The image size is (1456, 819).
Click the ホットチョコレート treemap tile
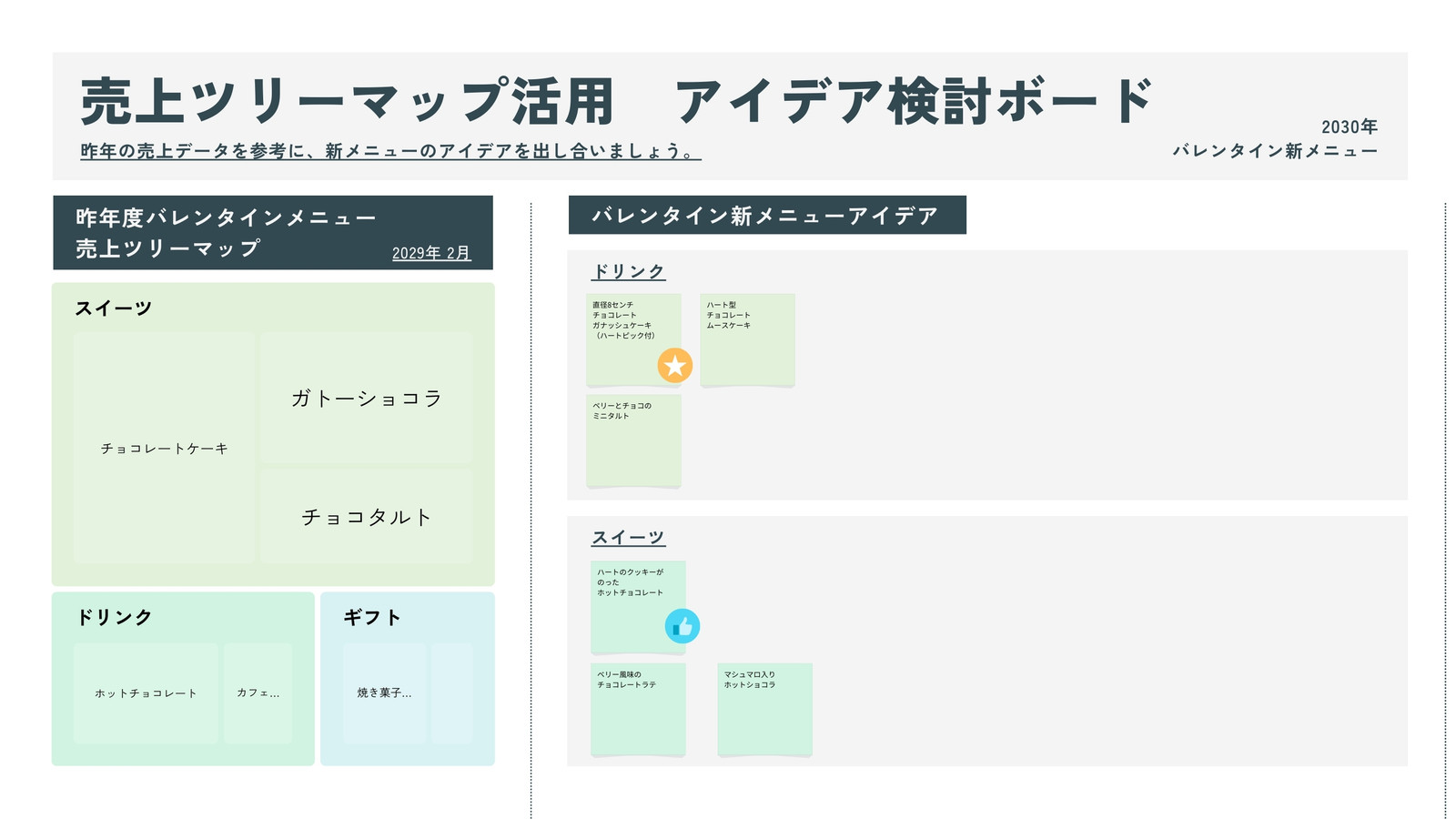146,693
